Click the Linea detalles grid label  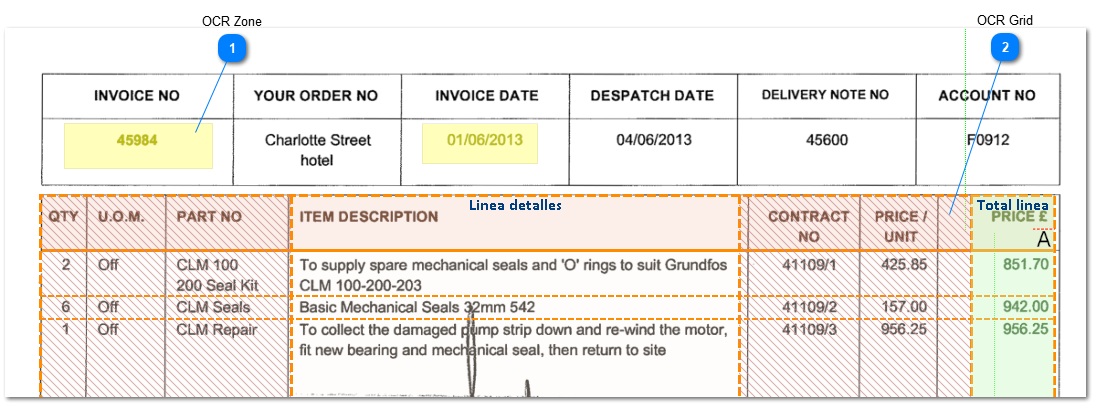point(515,205)
